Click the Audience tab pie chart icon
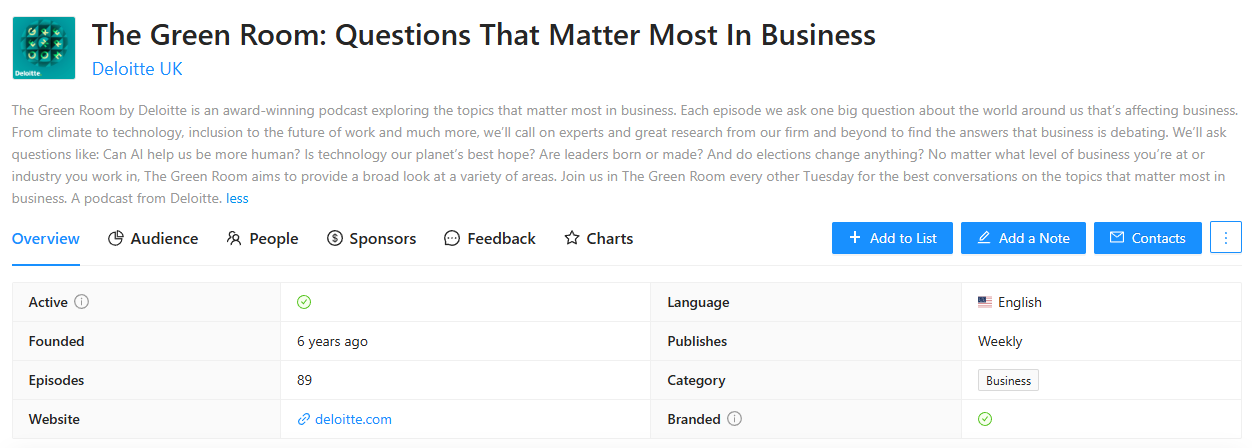1252x448 pixels. tap(115, 238)
